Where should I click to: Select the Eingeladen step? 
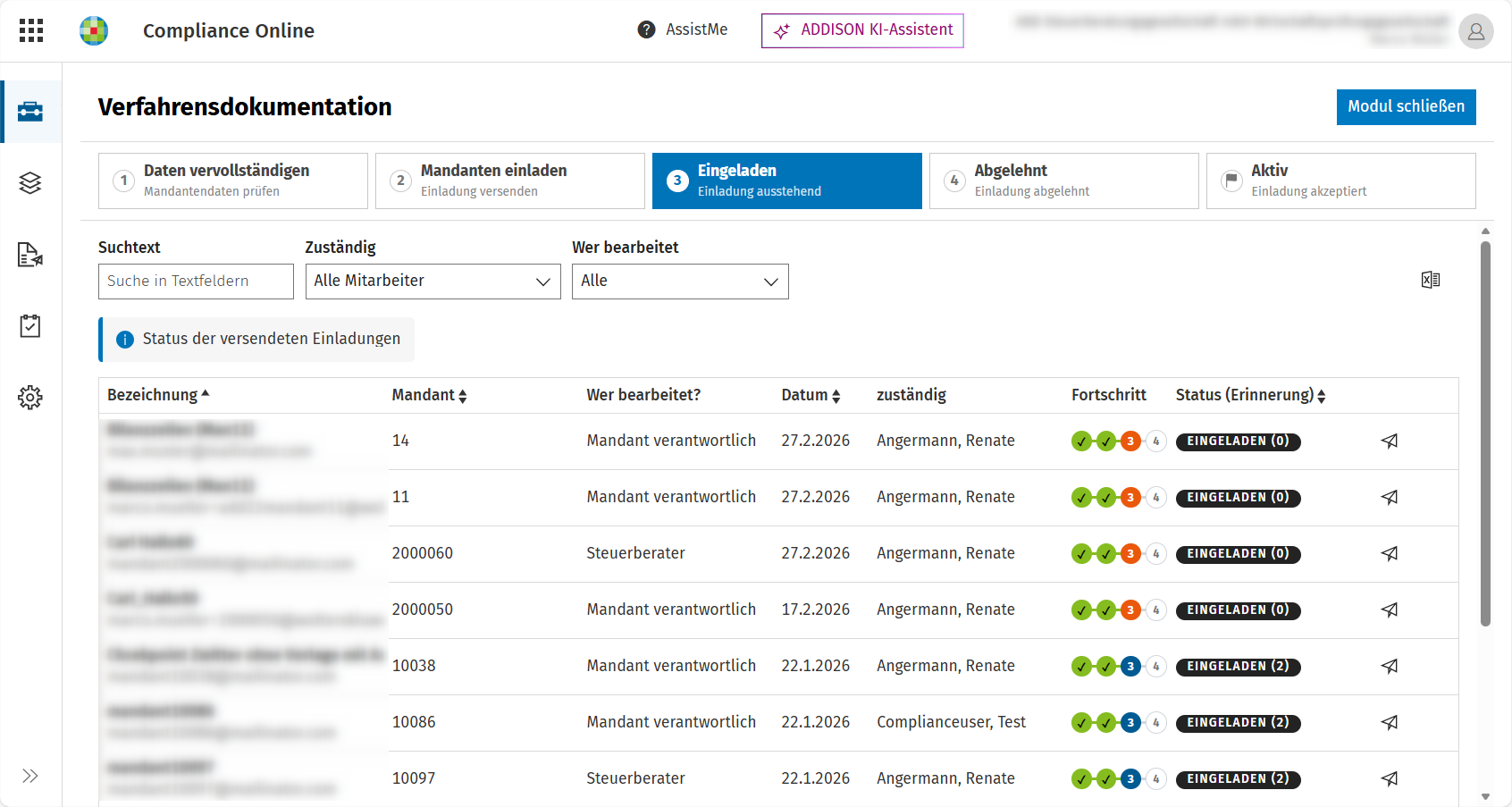pos(787,181)
